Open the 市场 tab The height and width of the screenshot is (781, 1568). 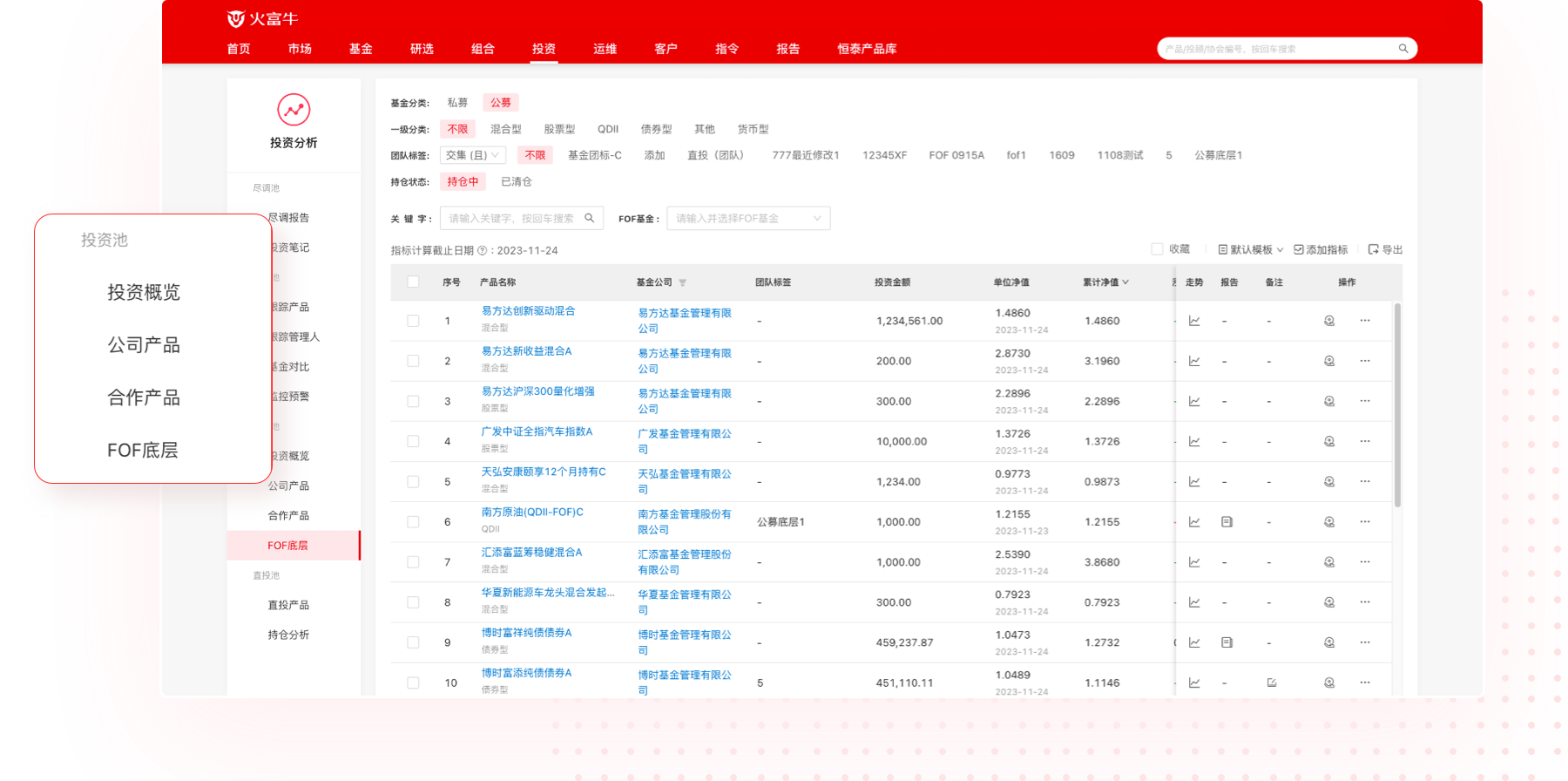click(300, 49)
